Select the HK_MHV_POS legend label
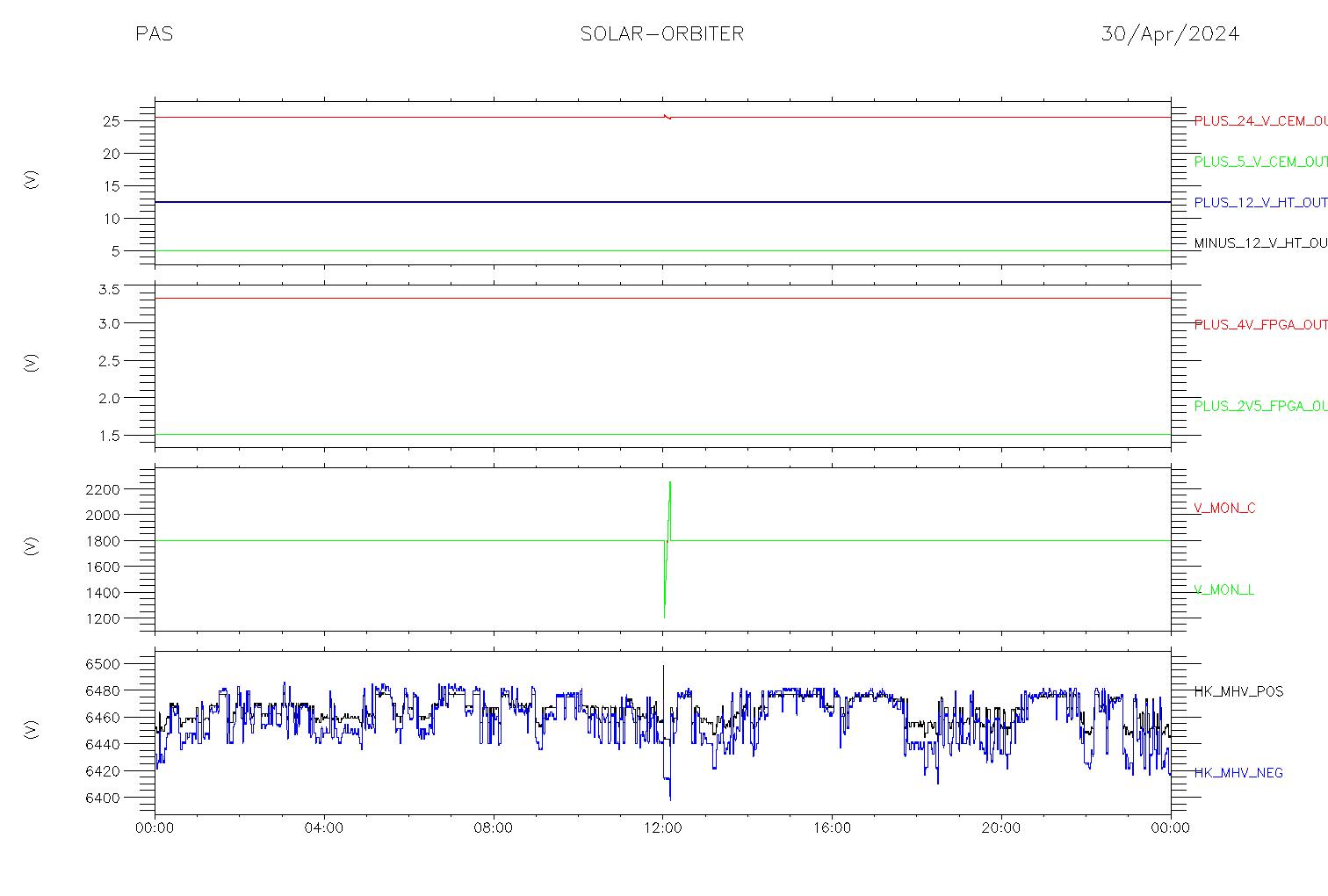 click(x=1238, y=691)
